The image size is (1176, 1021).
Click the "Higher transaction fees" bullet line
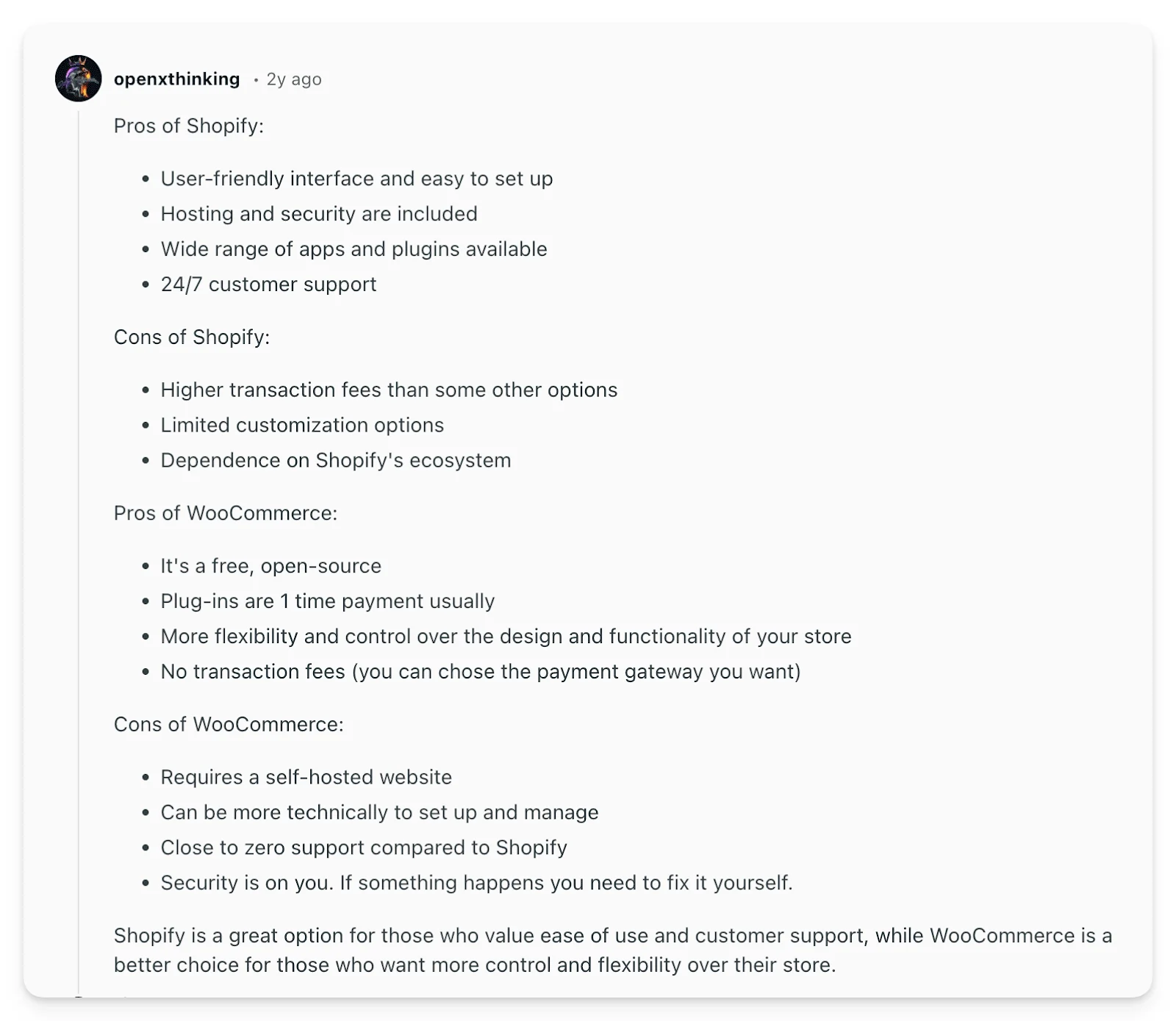pos(389,390)
